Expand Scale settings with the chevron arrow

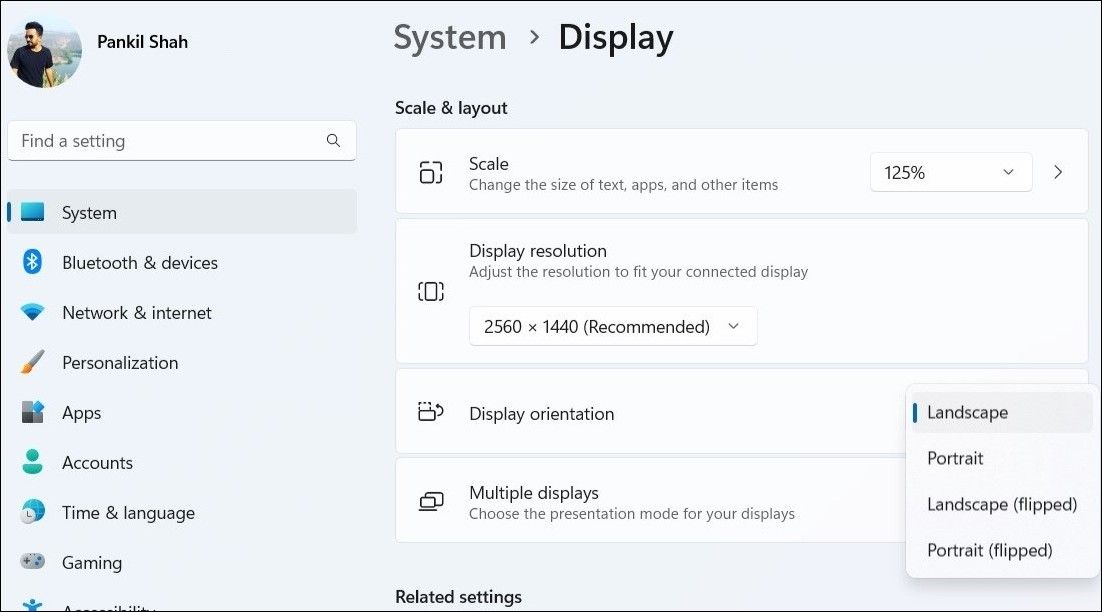(x=1058, y=171)
